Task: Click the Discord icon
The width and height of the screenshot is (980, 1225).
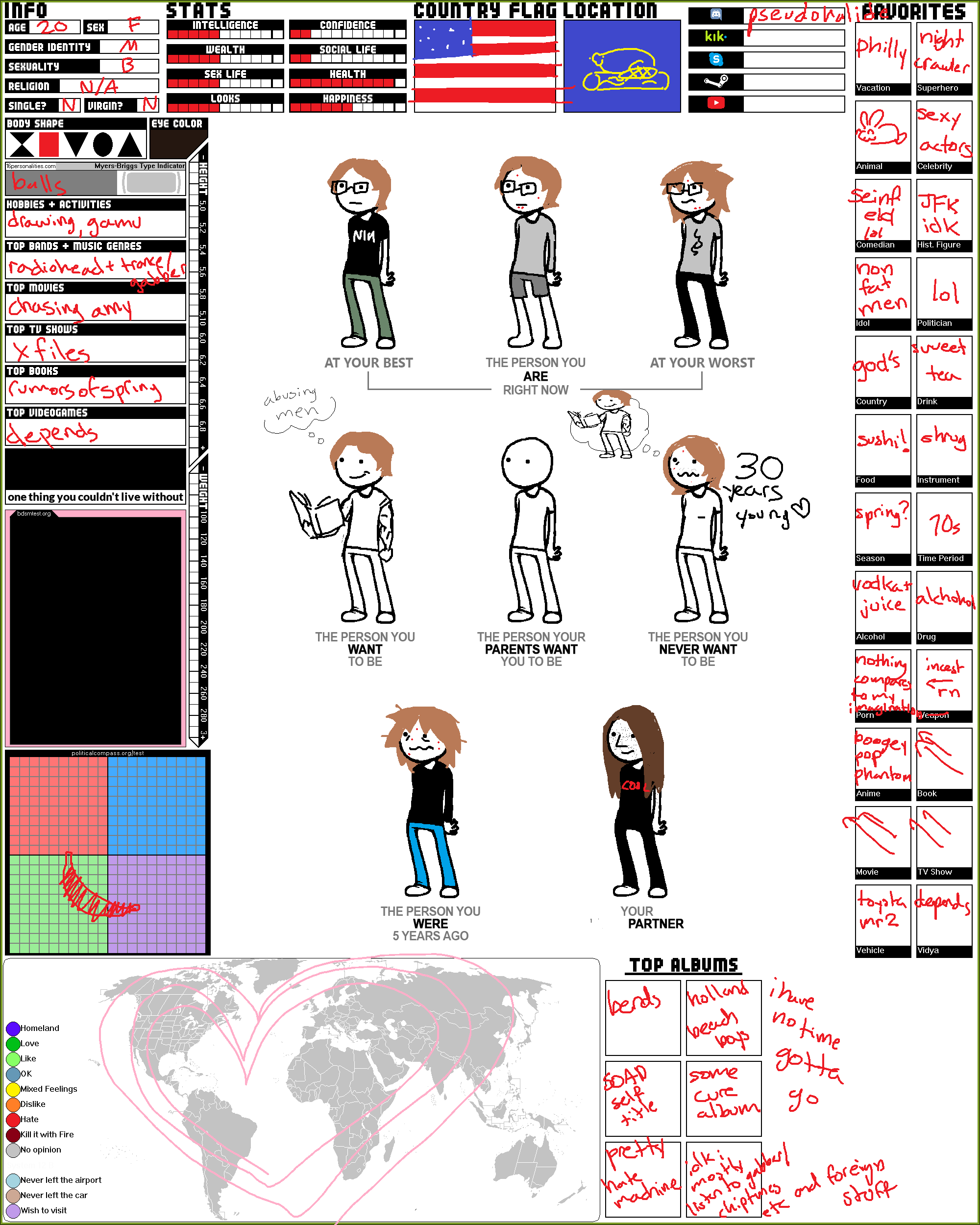Action: (715, 15)
